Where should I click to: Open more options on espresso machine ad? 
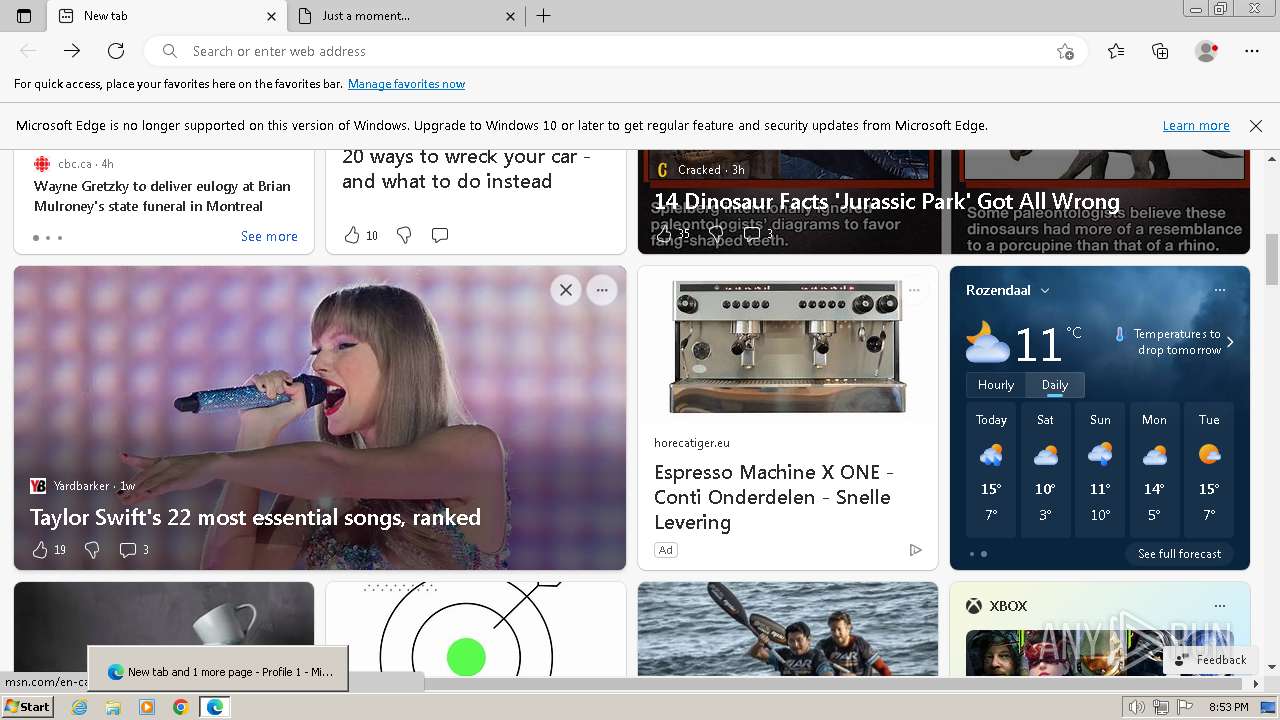(914, 290)
